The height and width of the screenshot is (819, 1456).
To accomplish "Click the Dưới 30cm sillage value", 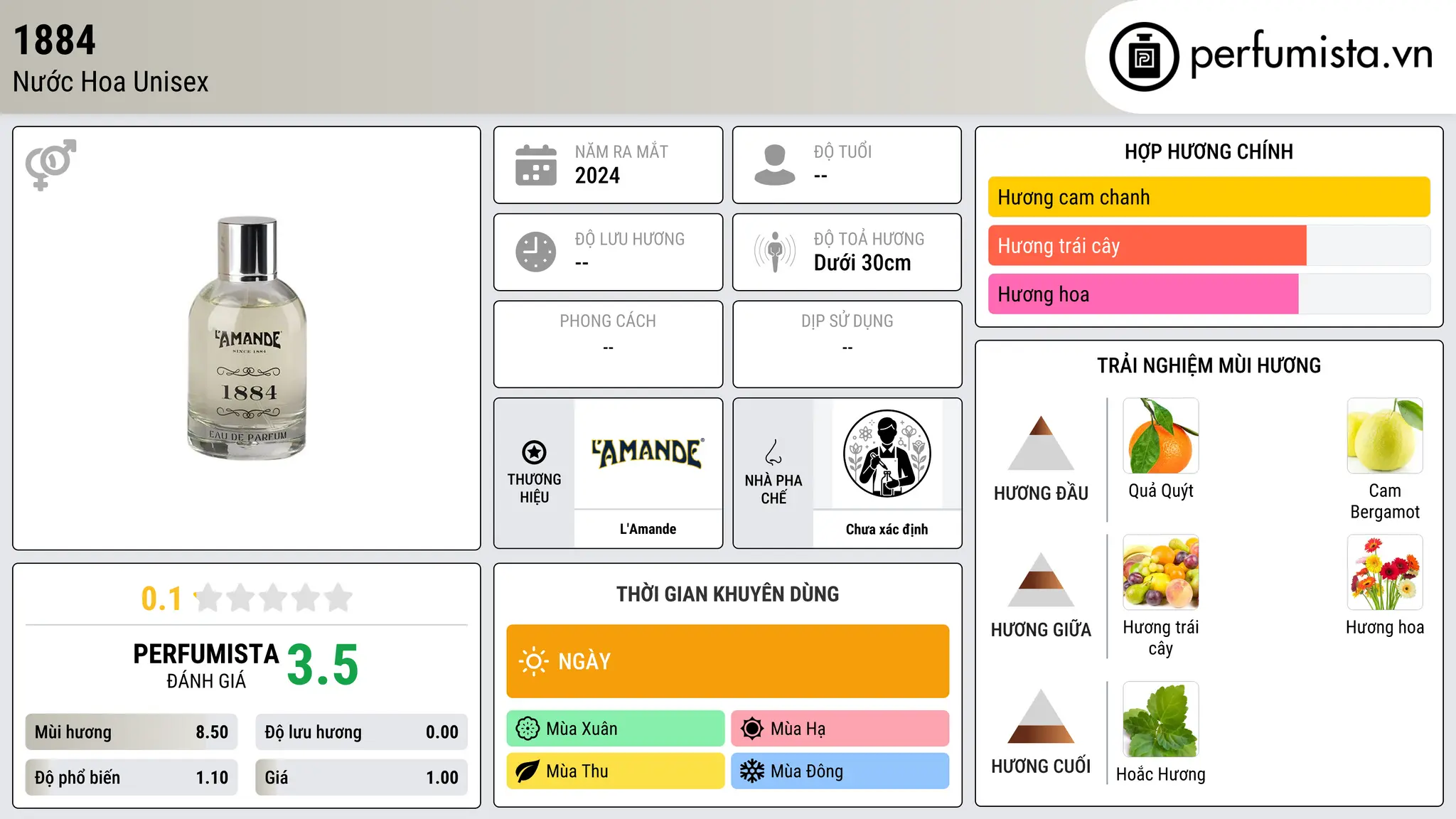I will (x=862, y=263).
